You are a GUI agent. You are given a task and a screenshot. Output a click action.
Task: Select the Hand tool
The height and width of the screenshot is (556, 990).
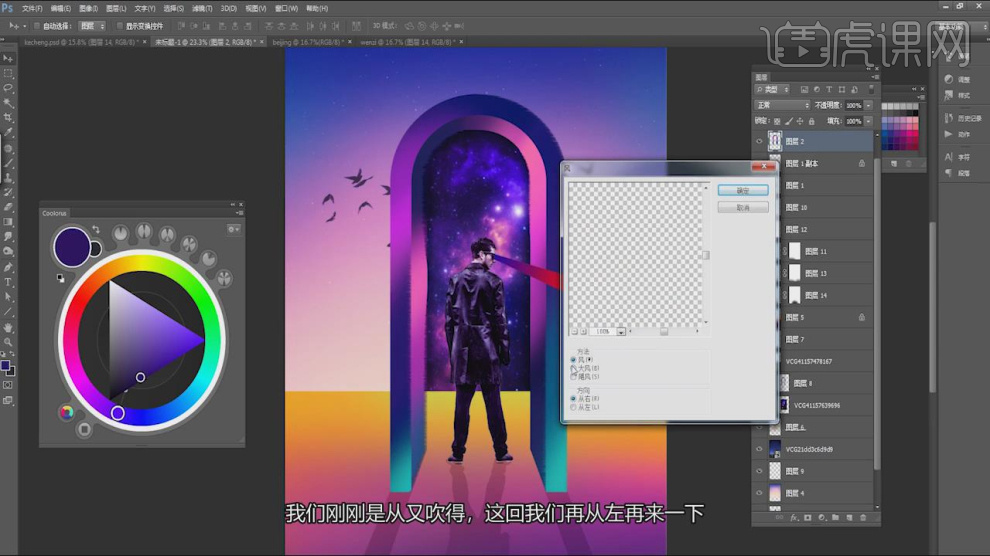click(8, 328)
